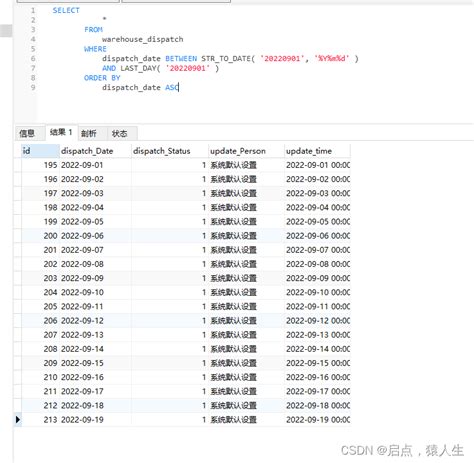Image resolution: width=474 pixels, height=463 pixels.
Task: Click the update_time cell 2022-09-15 00:00
Action: pos(317,363)
